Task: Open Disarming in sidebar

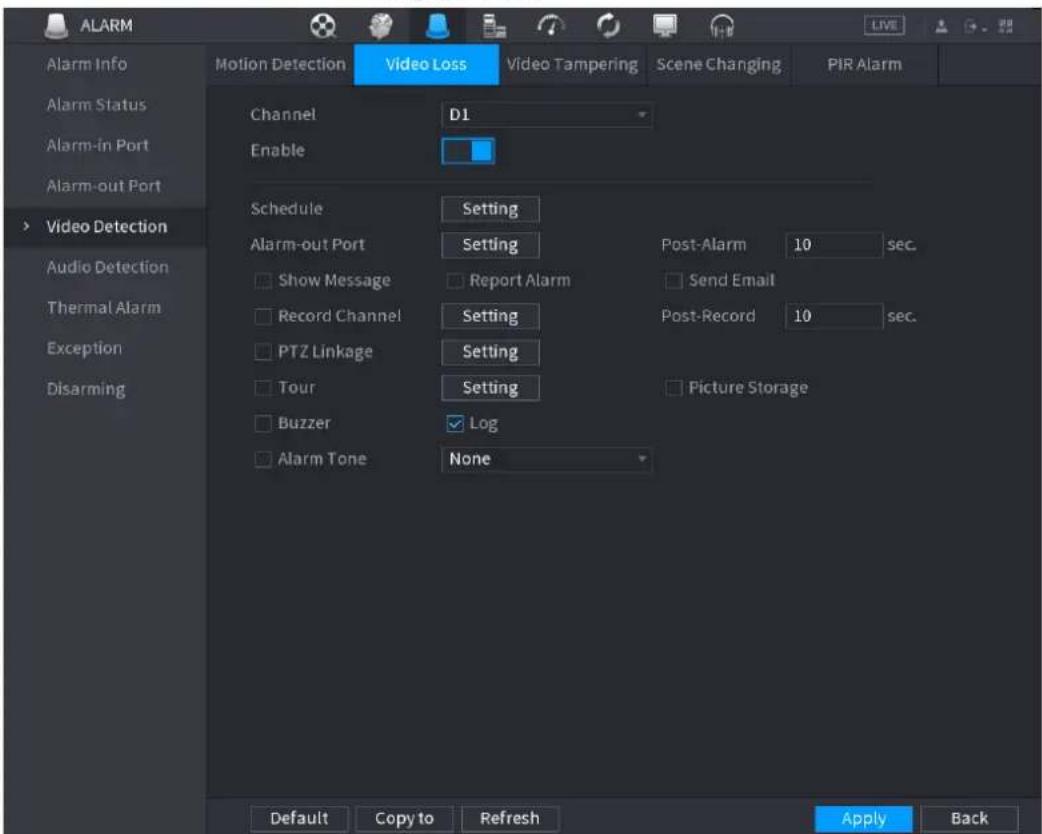Action: [x=86, y=389]
